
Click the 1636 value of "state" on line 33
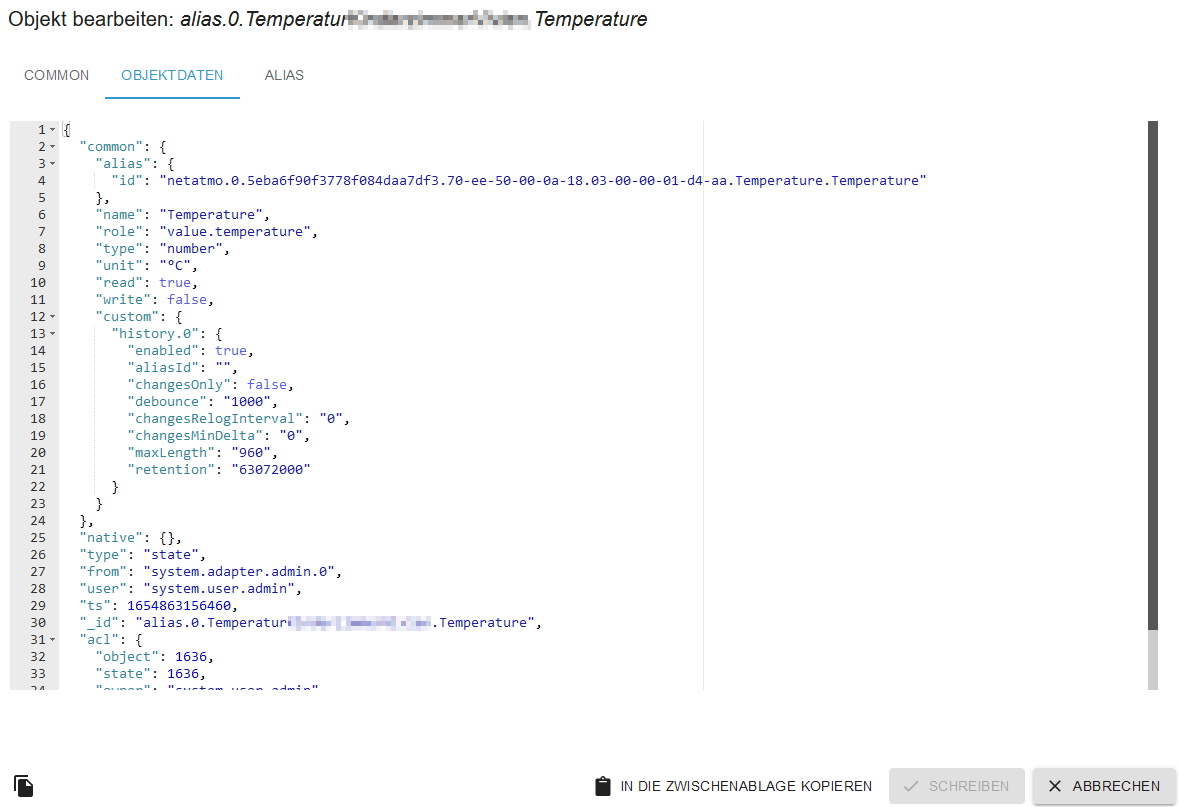tap(183, 674)
